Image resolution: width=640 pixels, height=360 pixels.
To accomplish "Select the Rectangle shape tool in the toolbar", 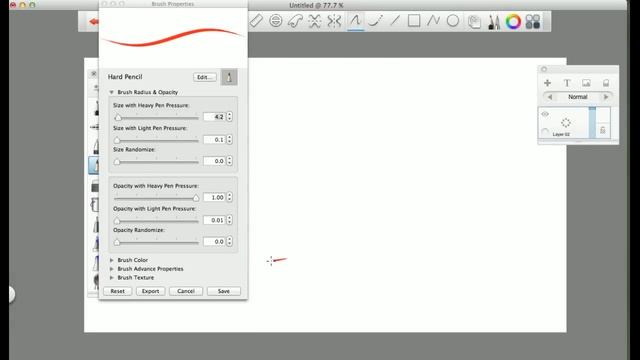I will (414, 21).
